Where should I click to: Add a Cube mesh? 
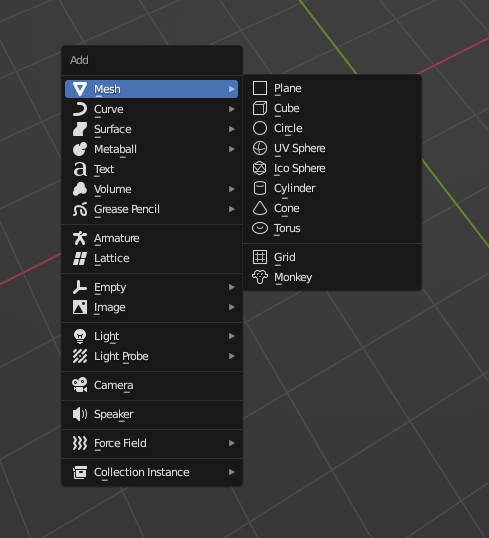pos(332,108)
